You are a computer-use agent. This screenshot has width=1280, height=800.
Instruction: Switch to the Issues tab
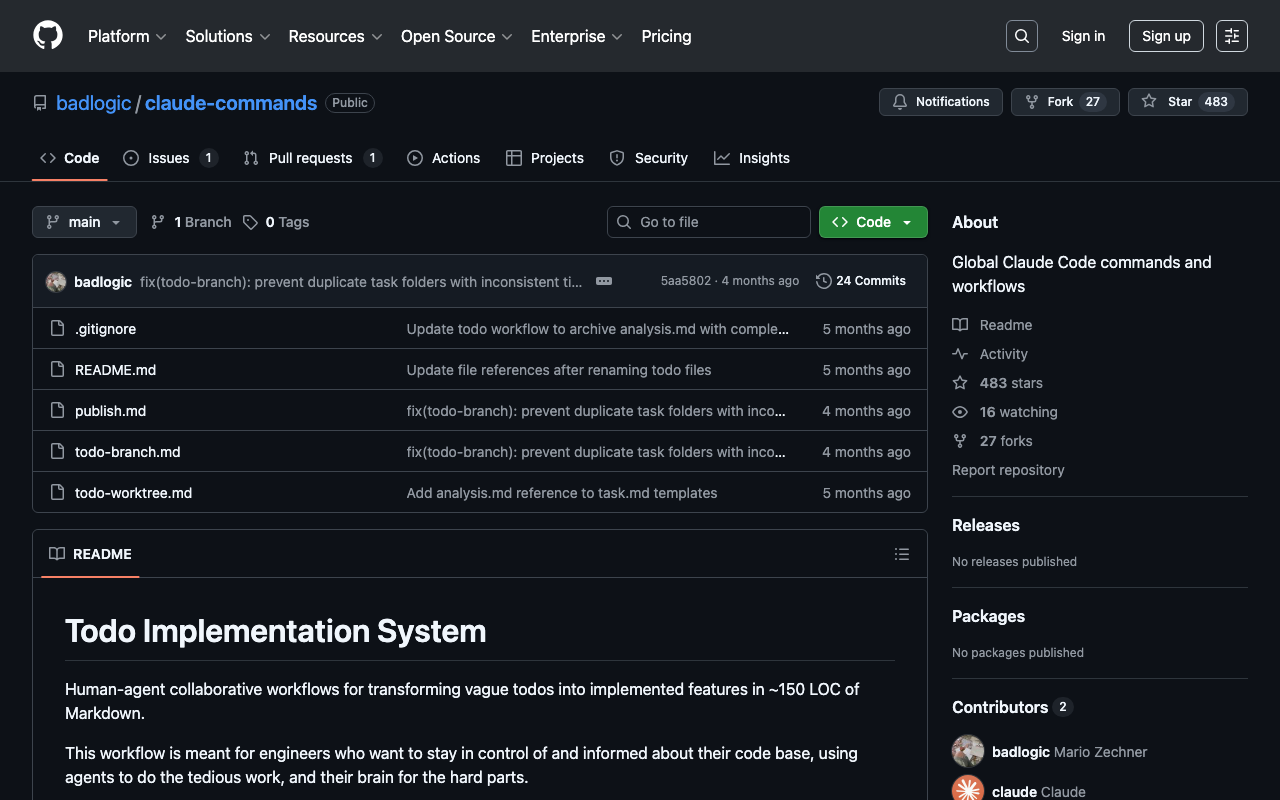click(x=169, y=158)
